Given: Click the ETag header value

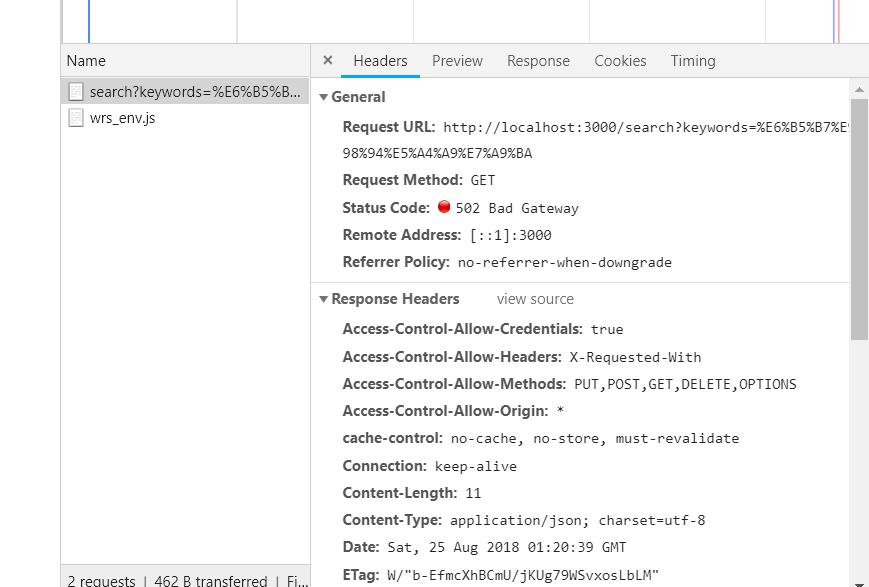Looking at the screenshot, I should click(x=523, y=575).
